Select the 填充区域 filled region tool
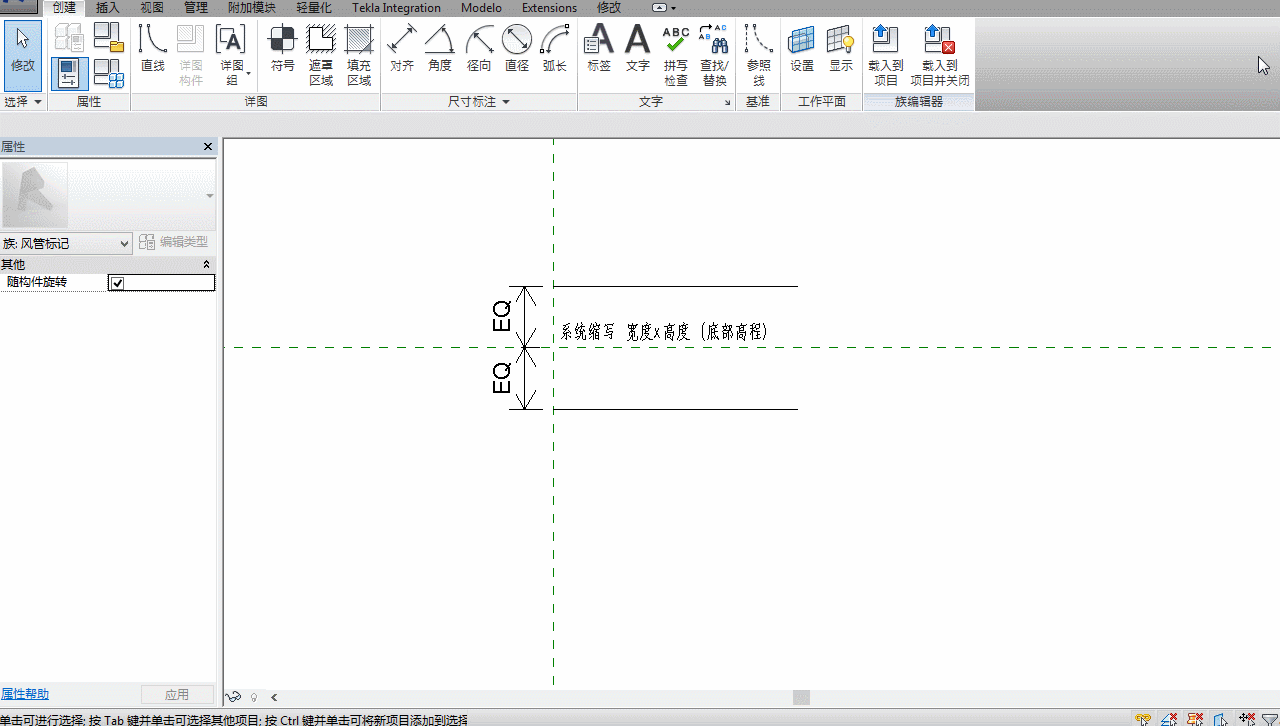 click(359, 56)
